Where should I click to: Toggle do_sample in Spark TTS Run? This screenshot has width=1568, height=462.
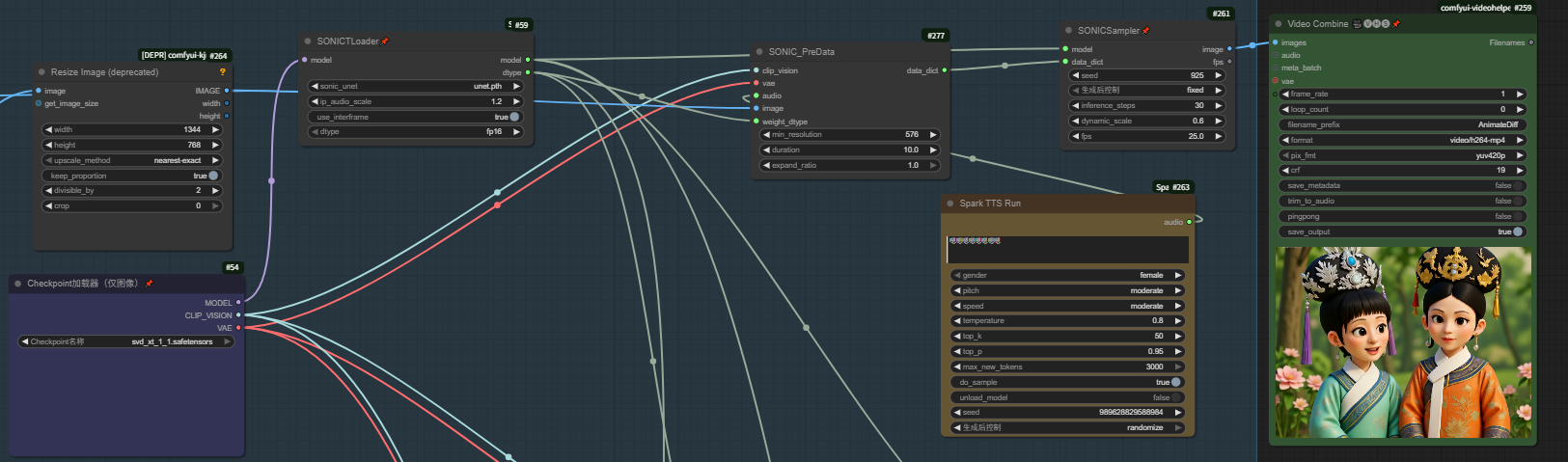(1068, 382)
